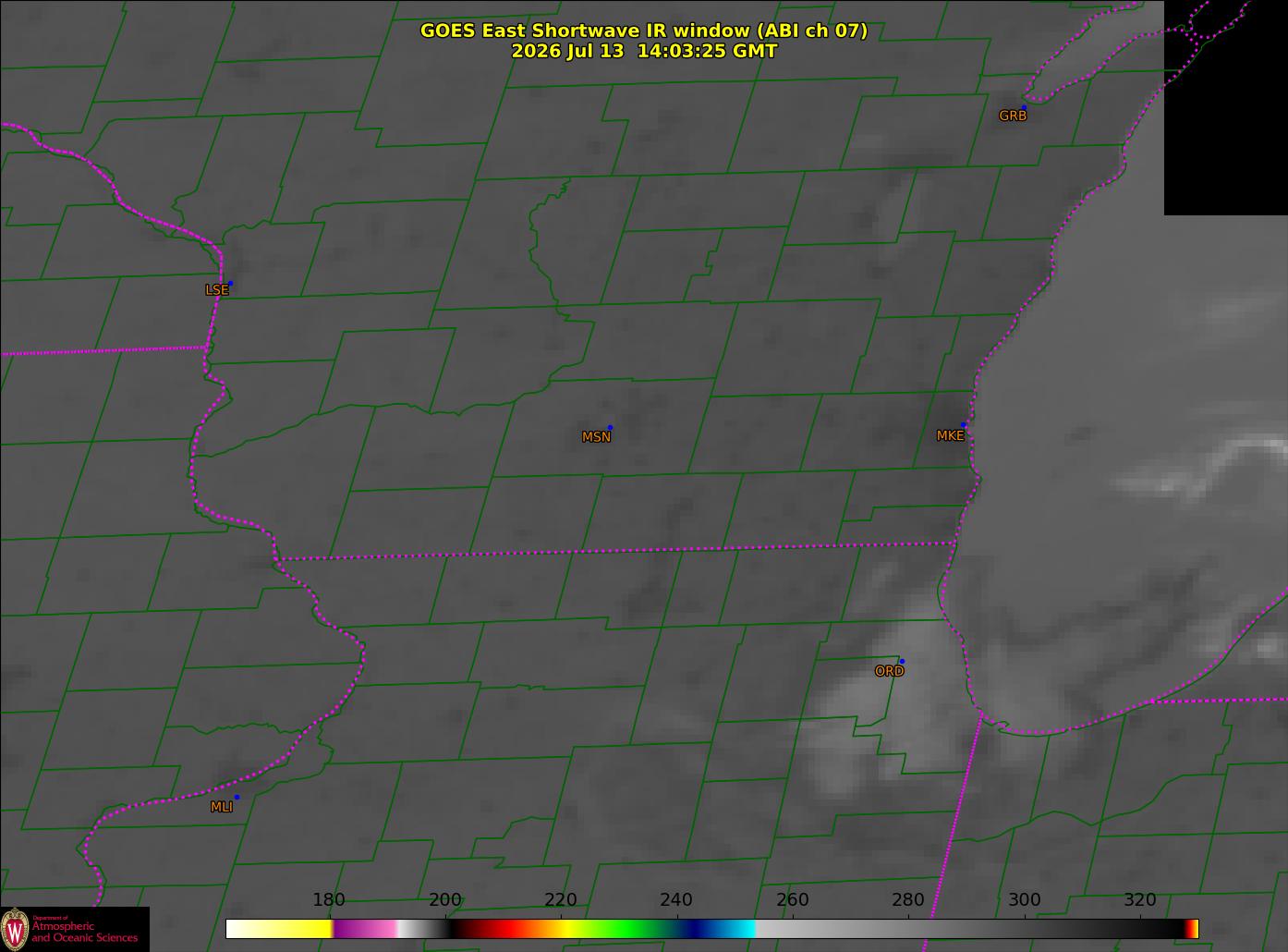The image size is (1288, 952).
Task: Click the black no-data area in corner
Action: (x=1225, y=107)
